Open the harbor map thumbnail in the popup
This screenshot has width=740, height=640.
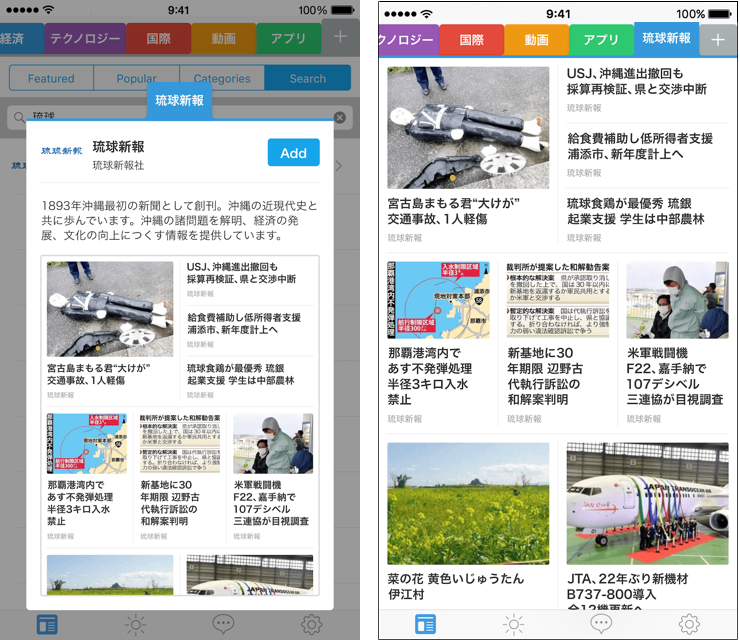[x=87, y=444]
